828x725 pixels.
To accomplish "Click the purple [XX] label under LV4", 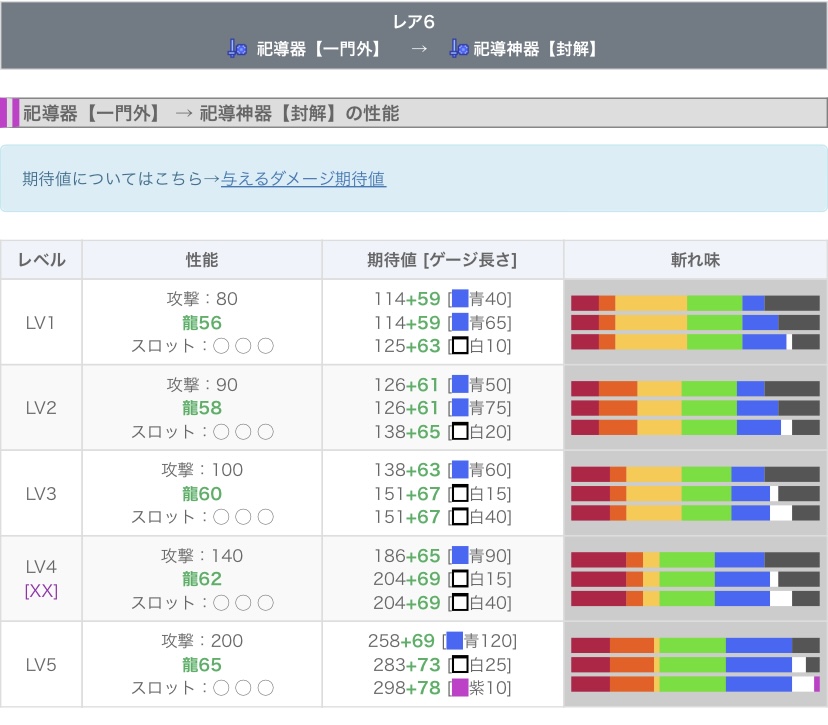I will pyautogui.click(x=41, y=591).
